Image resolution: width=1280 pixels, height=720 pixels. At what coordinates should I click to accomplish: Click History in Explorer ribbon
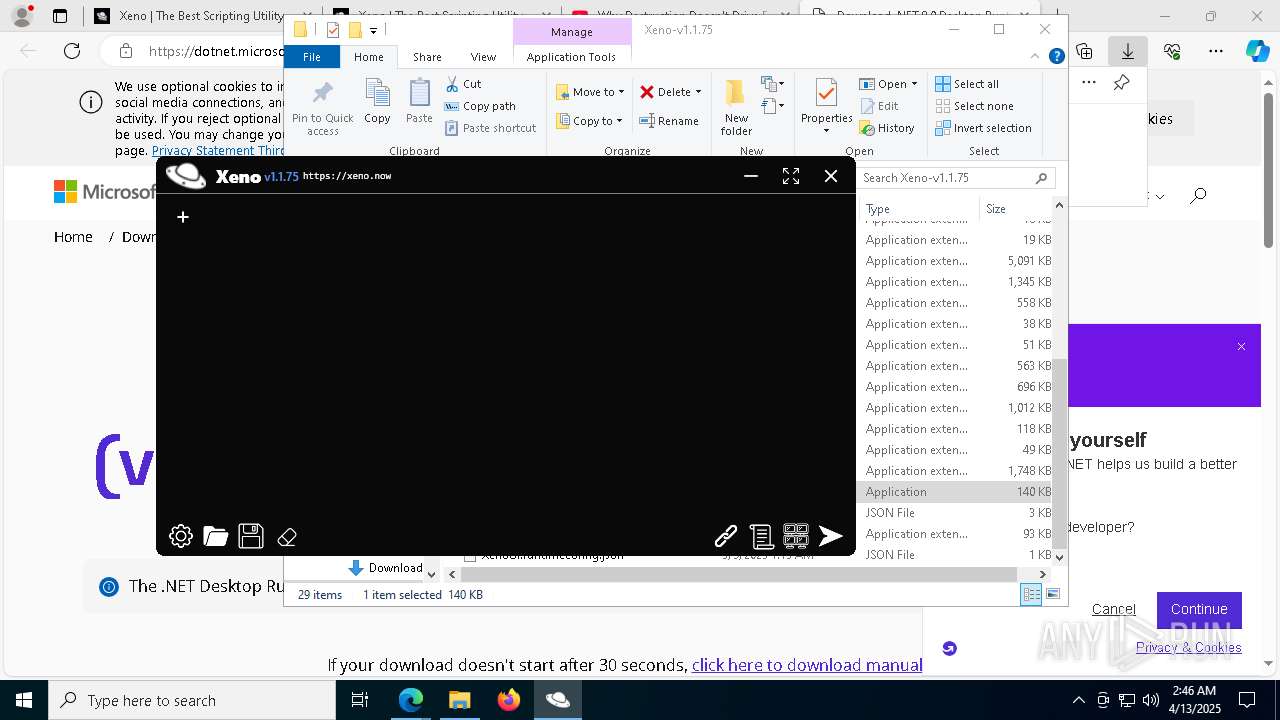887,128
